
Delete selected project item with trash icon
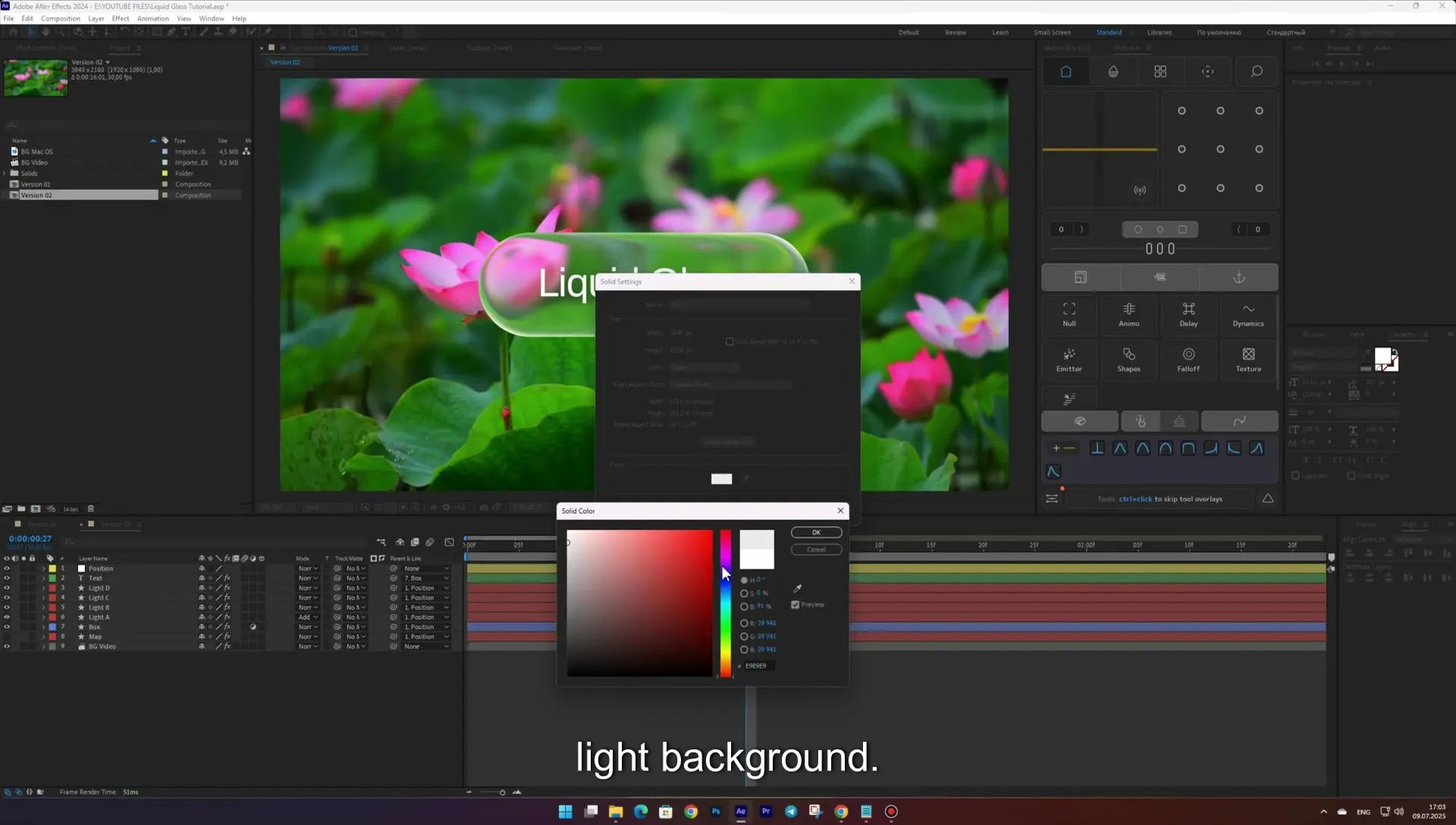pyautogui.click(x=91, y=509)
